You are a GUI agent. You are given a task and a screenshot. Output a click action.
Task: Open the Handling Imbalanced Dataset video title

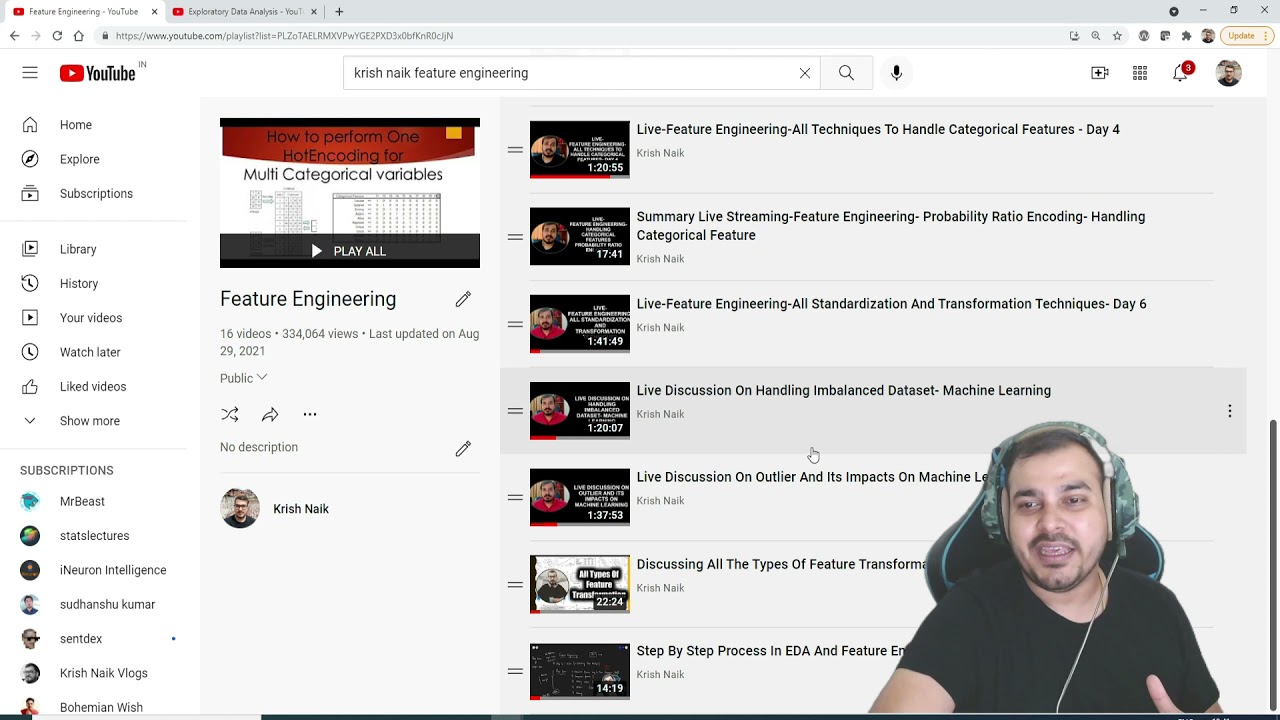(843, 391)
